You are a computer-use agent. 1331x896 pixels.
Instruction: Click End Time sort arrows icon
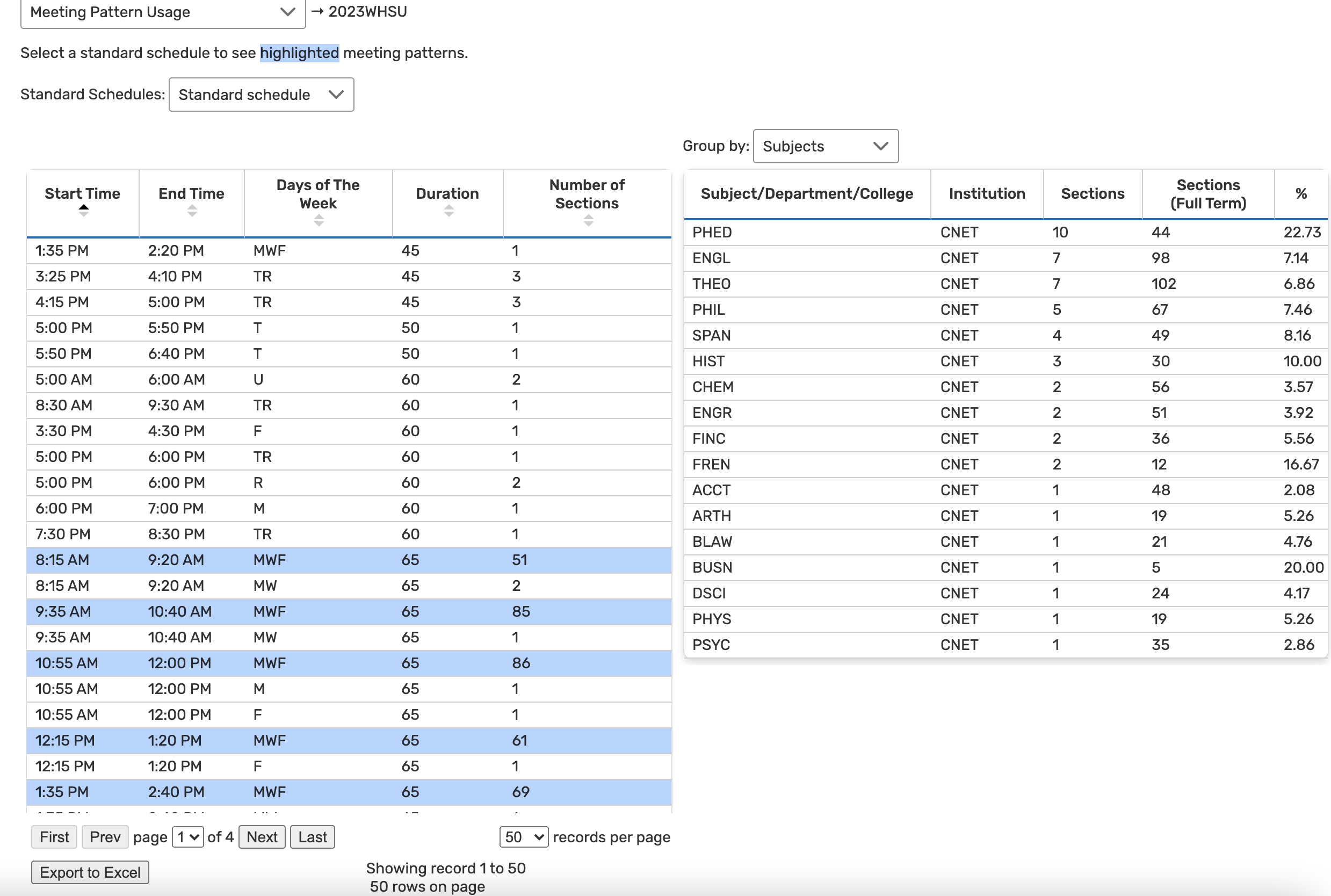pyautogui.click(x=192, y=211)
